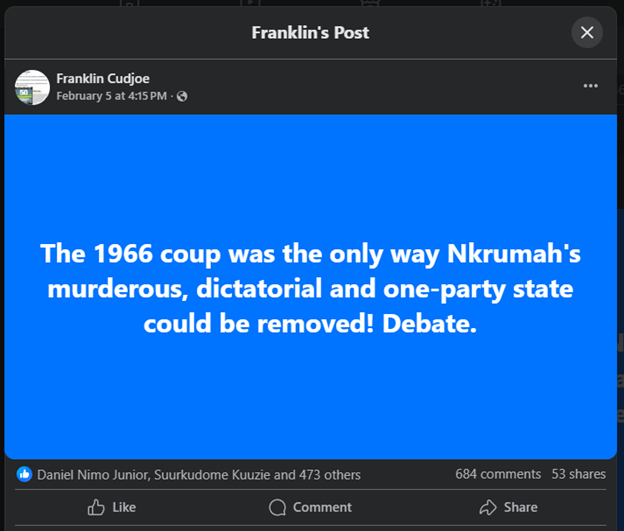Click the public audience globe icon
The width and height of the screenshot is (624, 531).
click(182, 97)
